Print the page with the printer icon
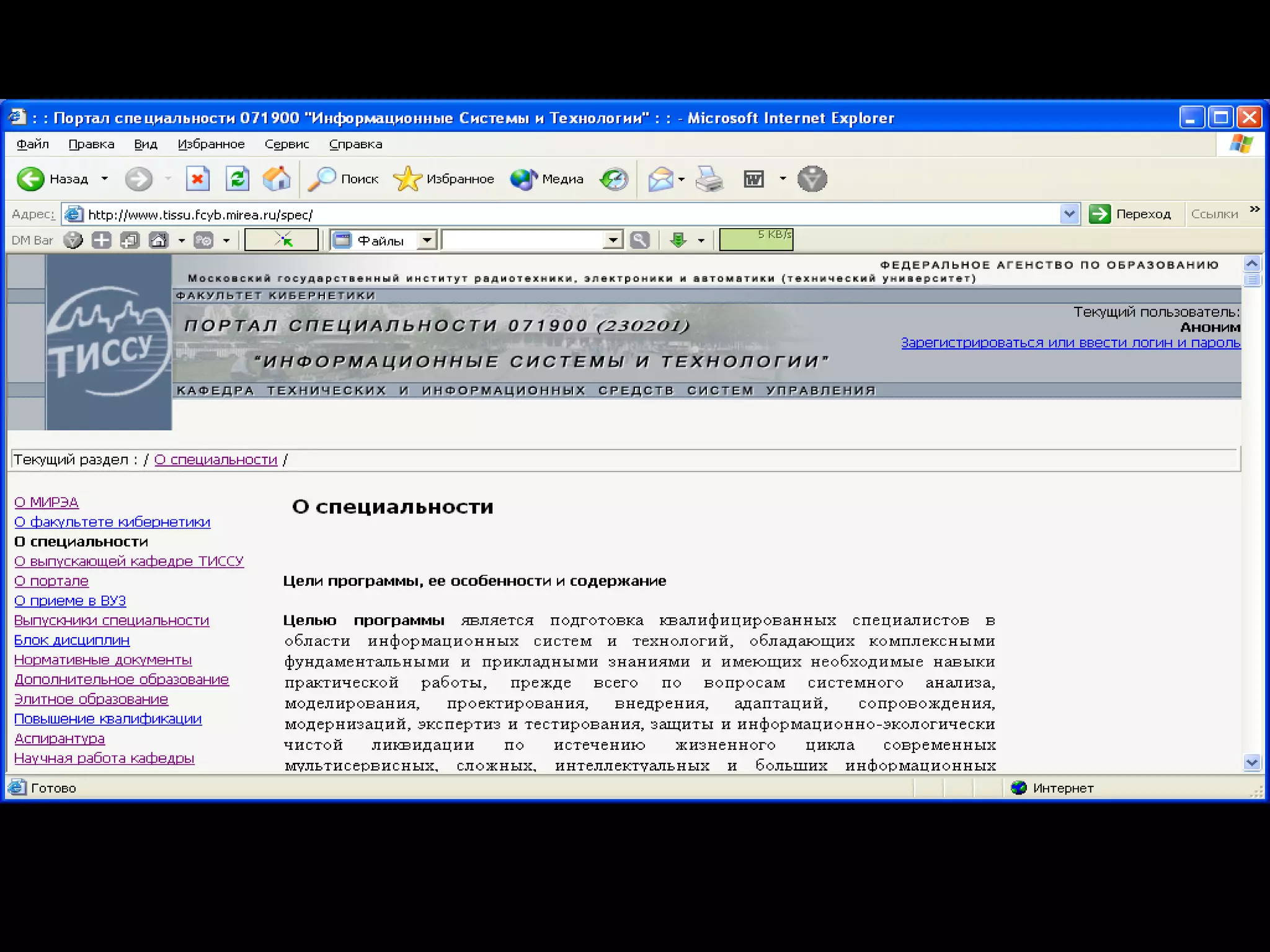Viewport: 1270px width, 952px height. (709, 179)
